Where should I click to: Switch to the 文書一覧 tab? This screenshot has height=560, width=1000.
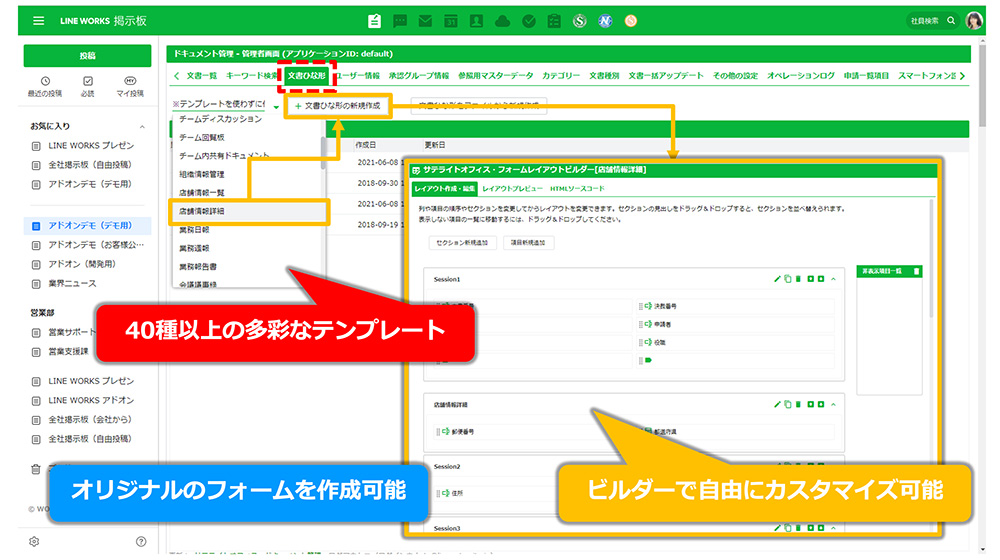click(202, 76)
